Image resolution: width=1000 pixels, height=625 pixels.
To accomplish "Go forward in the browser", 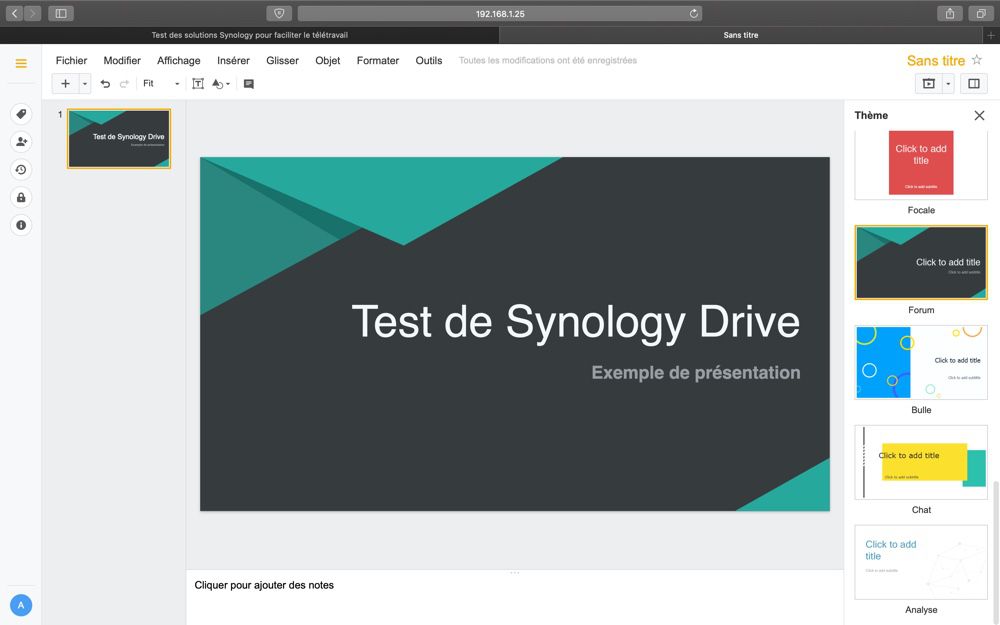I will tap(33, 13).
